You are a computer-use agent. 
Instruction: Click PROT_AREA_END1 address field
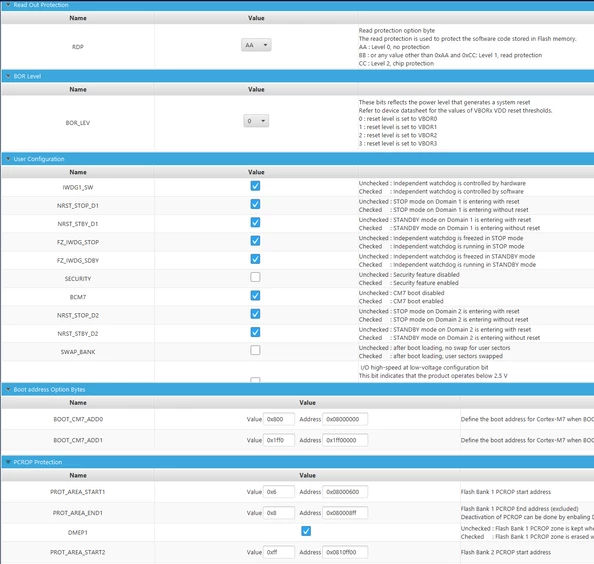345,513
